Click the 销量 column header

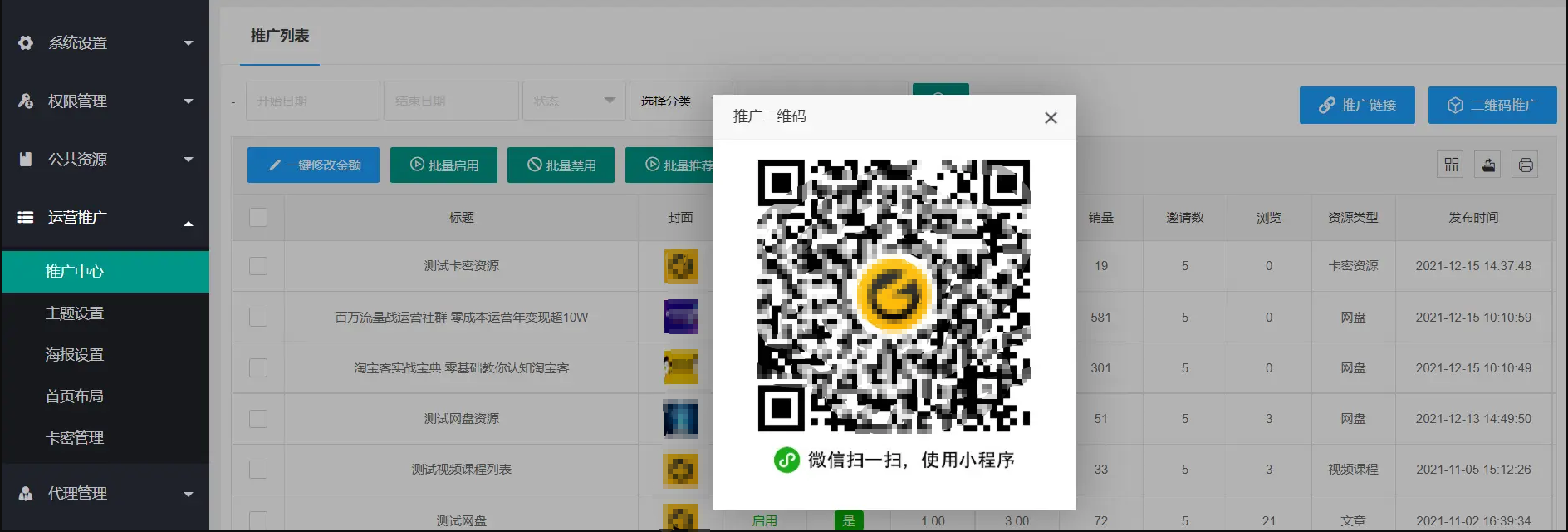tap(1100, 217)
